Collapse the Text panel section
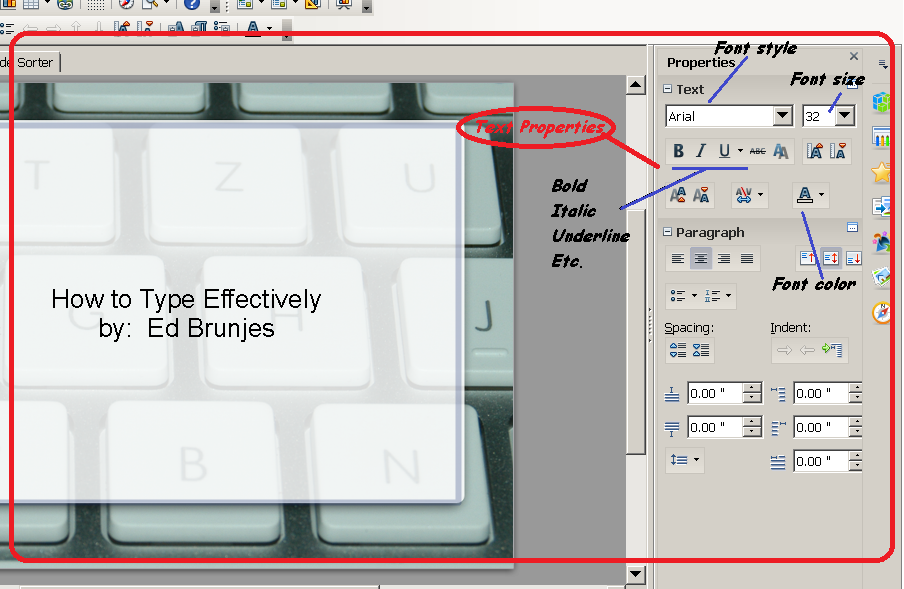 click(x=668, y=89)
